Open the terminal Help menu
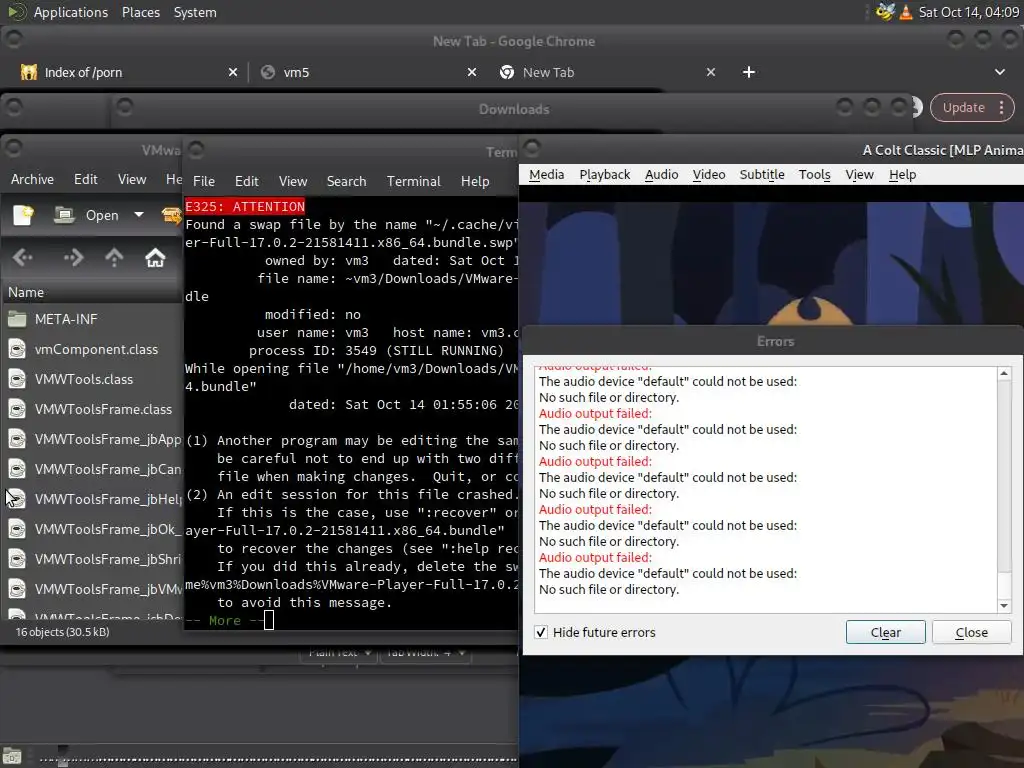1024x768 pixels. coord(475,181)
